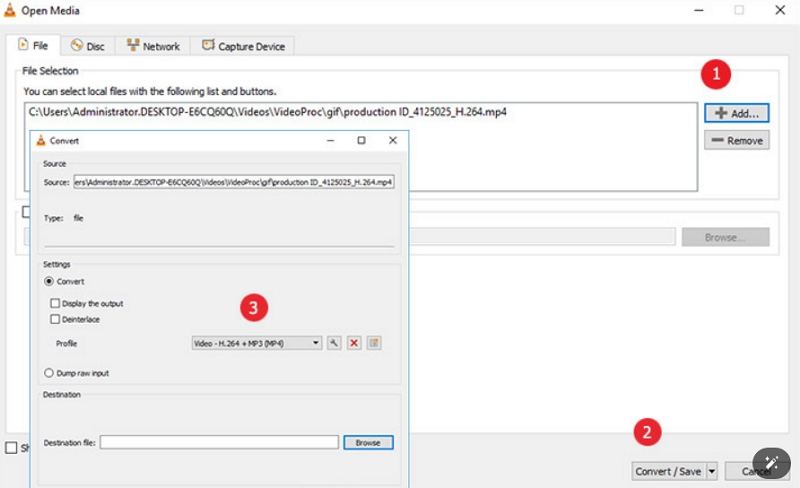The image size is (800, 488).
Task: Select the Dump raw input option
Action: pos(49,373)
